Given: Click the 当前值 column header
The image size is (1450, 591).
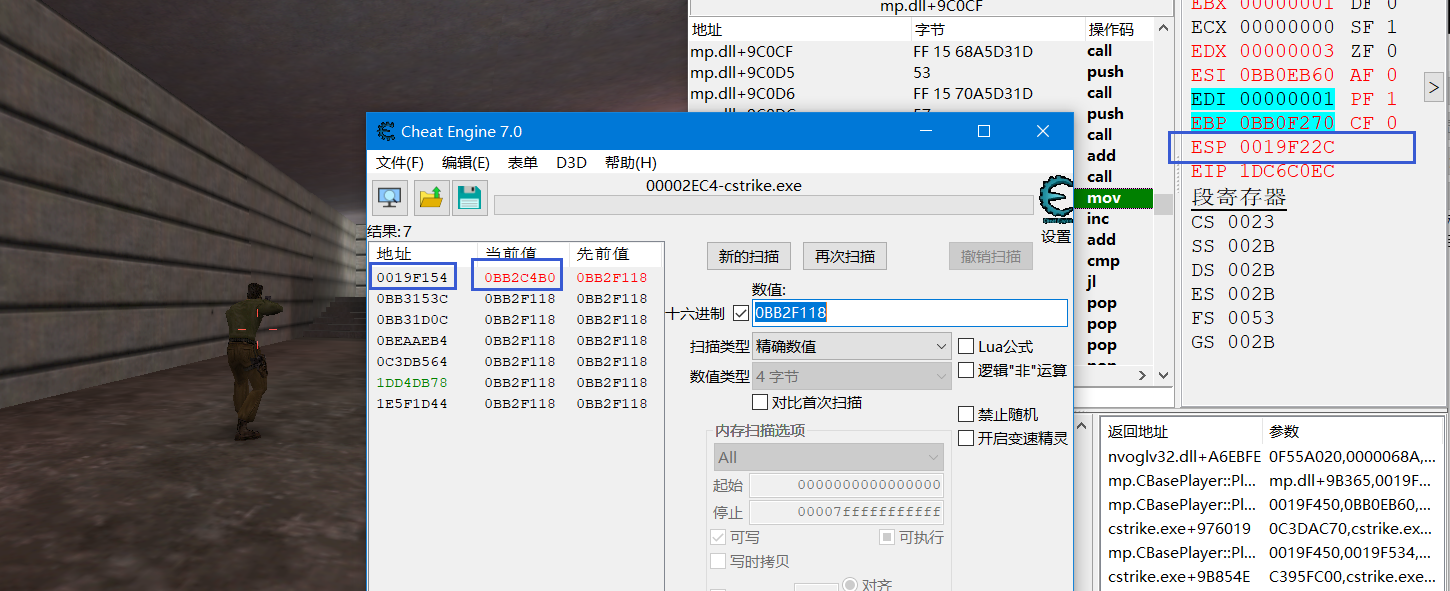Looking at the screenshot, I should 523,253.
